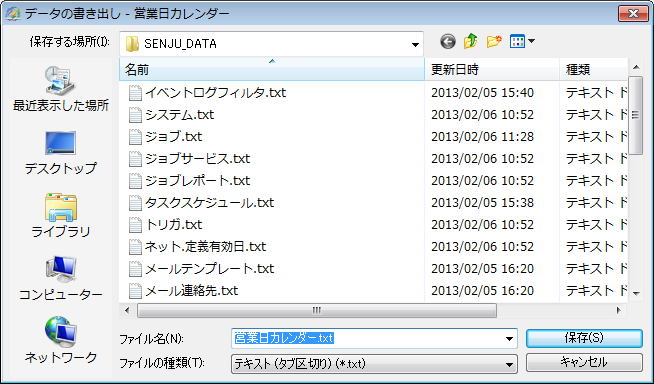Select file name ジョブレポート.txt
Image resolution: width=654 pixels, height=384 pixels.
click(197, 181)
